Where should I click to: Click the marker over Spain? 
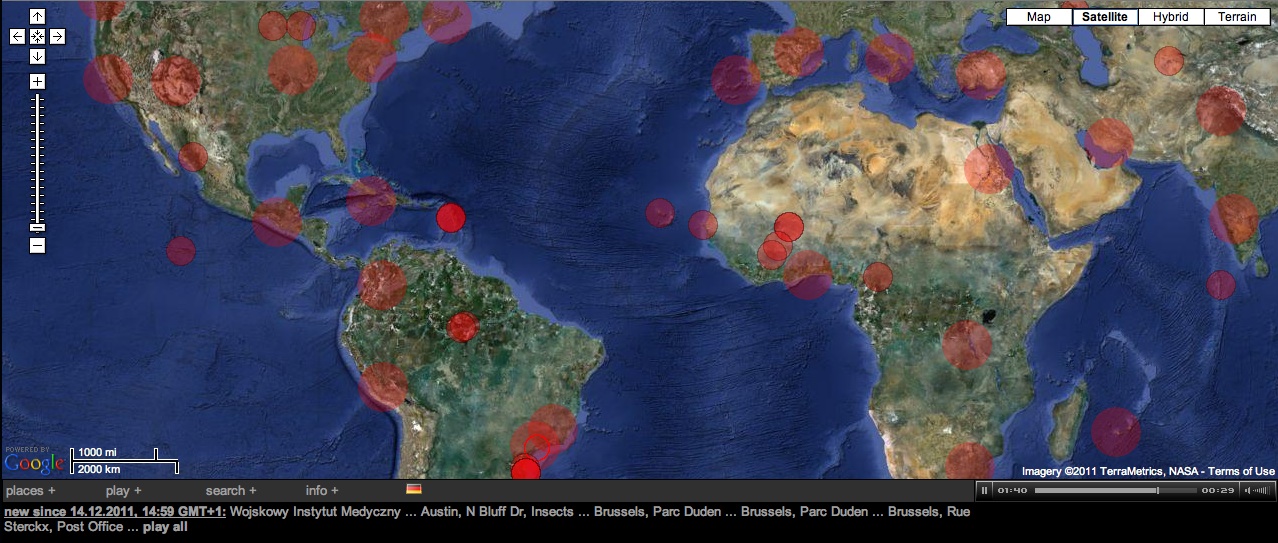[x=798, y=52]
